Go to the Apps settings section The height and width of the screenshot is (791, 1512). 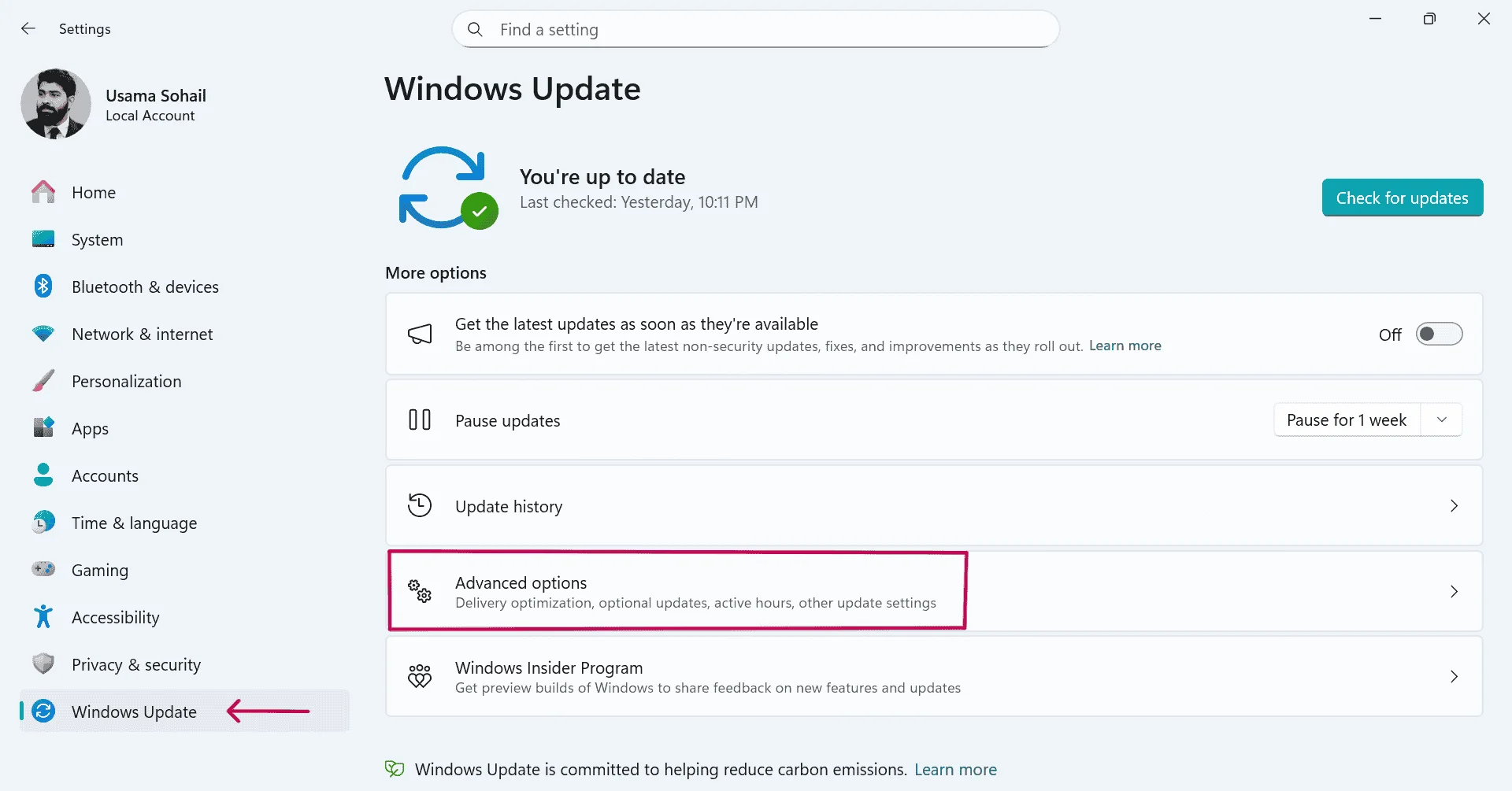(x=90, y=429)
